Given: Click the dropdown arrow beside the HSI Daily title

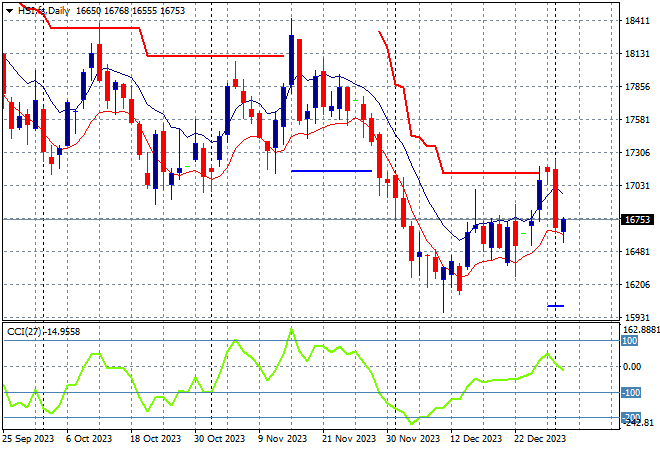Looking at the screenshot, I should (8, 8).
